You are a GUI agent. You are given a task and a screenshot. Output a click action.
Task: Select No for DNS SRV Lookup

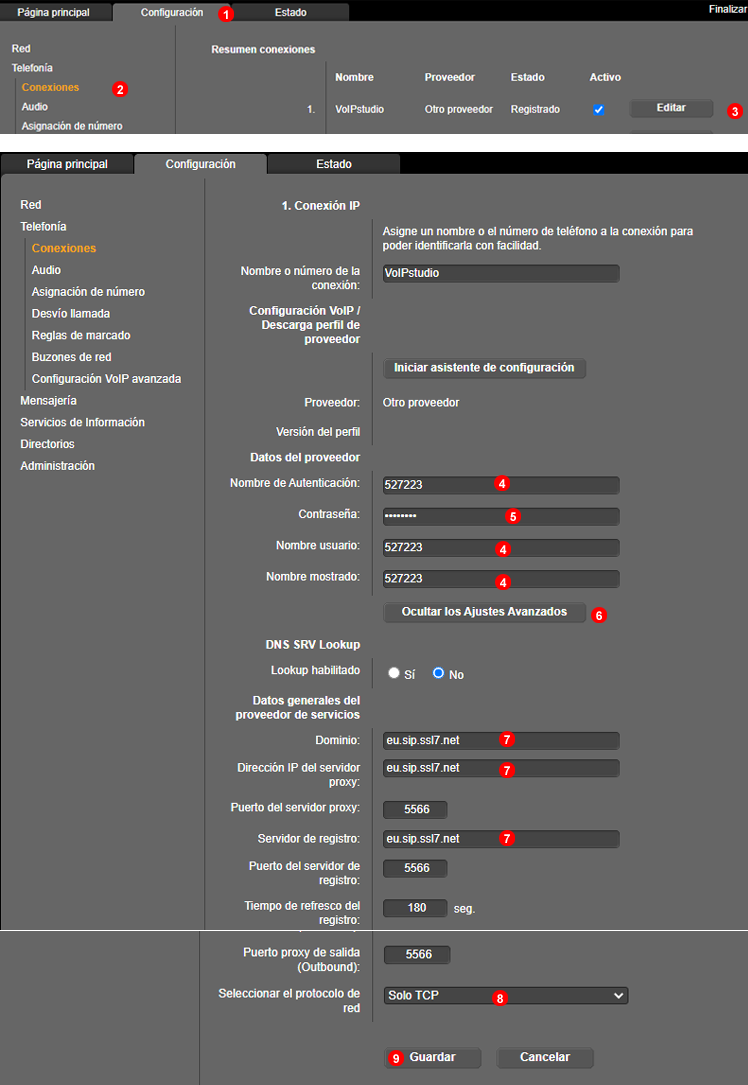(438, 673)
